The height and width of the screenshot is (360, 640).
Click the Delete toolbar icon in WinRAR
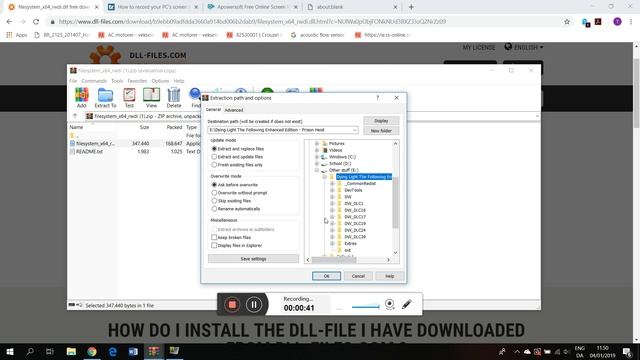(x=173, y=97)
